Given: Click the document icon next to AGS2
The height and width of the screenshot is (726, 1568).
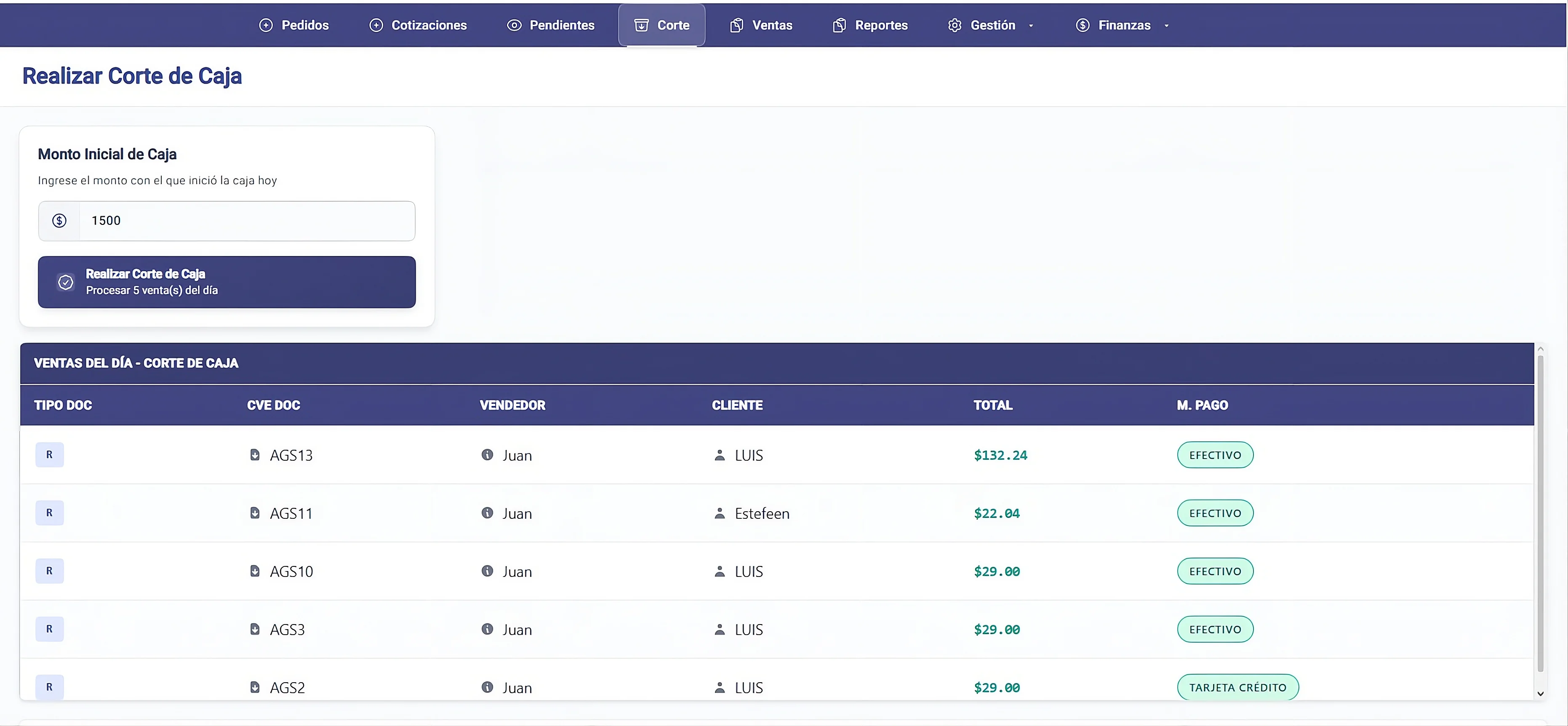Looking at the screenshot, I should pyautogui.click(x=255, y=687).
